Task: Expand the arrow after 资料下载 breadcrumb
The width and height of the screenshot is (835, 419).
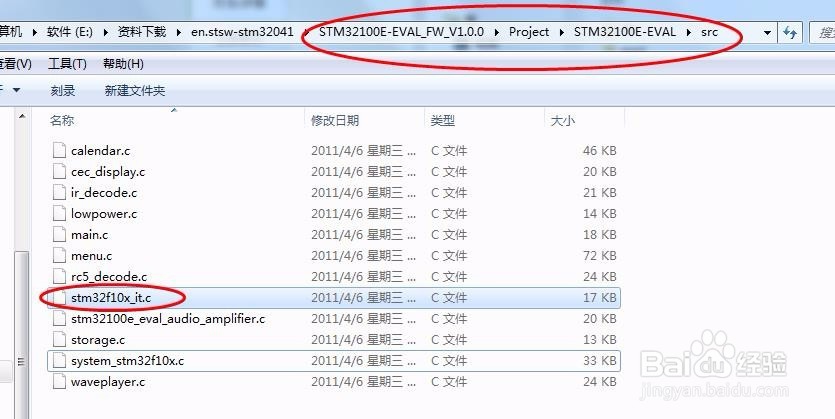Action: [179, 32]
